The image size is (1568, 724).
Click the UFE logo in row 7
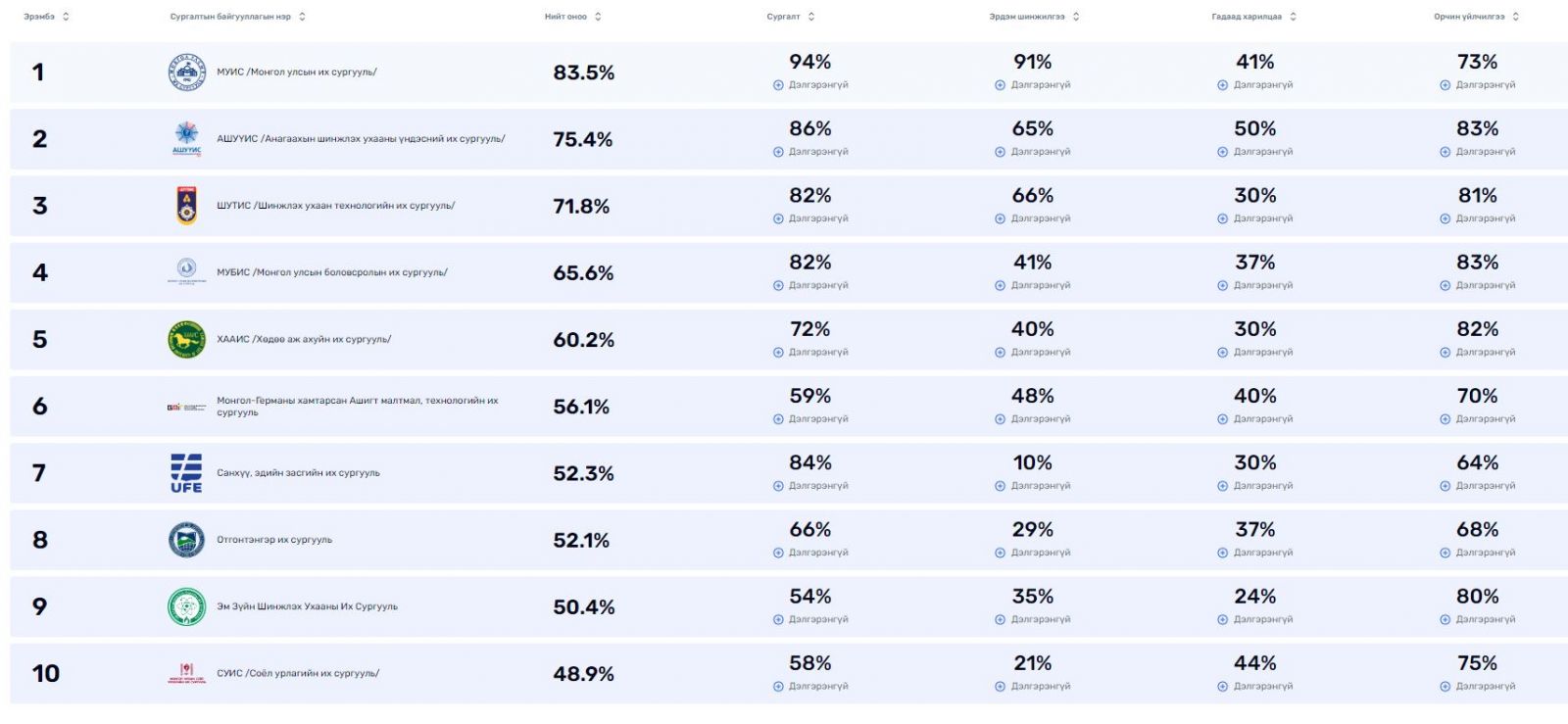pyautogui.click(x=186, y=473)
